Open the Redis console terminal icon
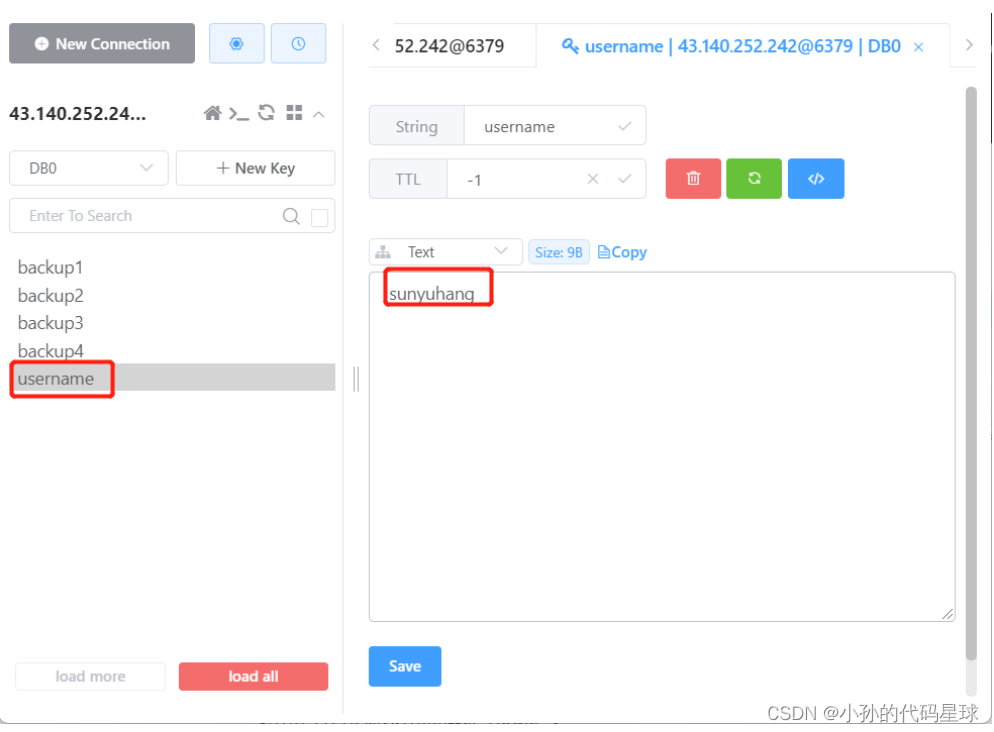The height and width of the screenshot is (732, 994). (x=239, y=114)
